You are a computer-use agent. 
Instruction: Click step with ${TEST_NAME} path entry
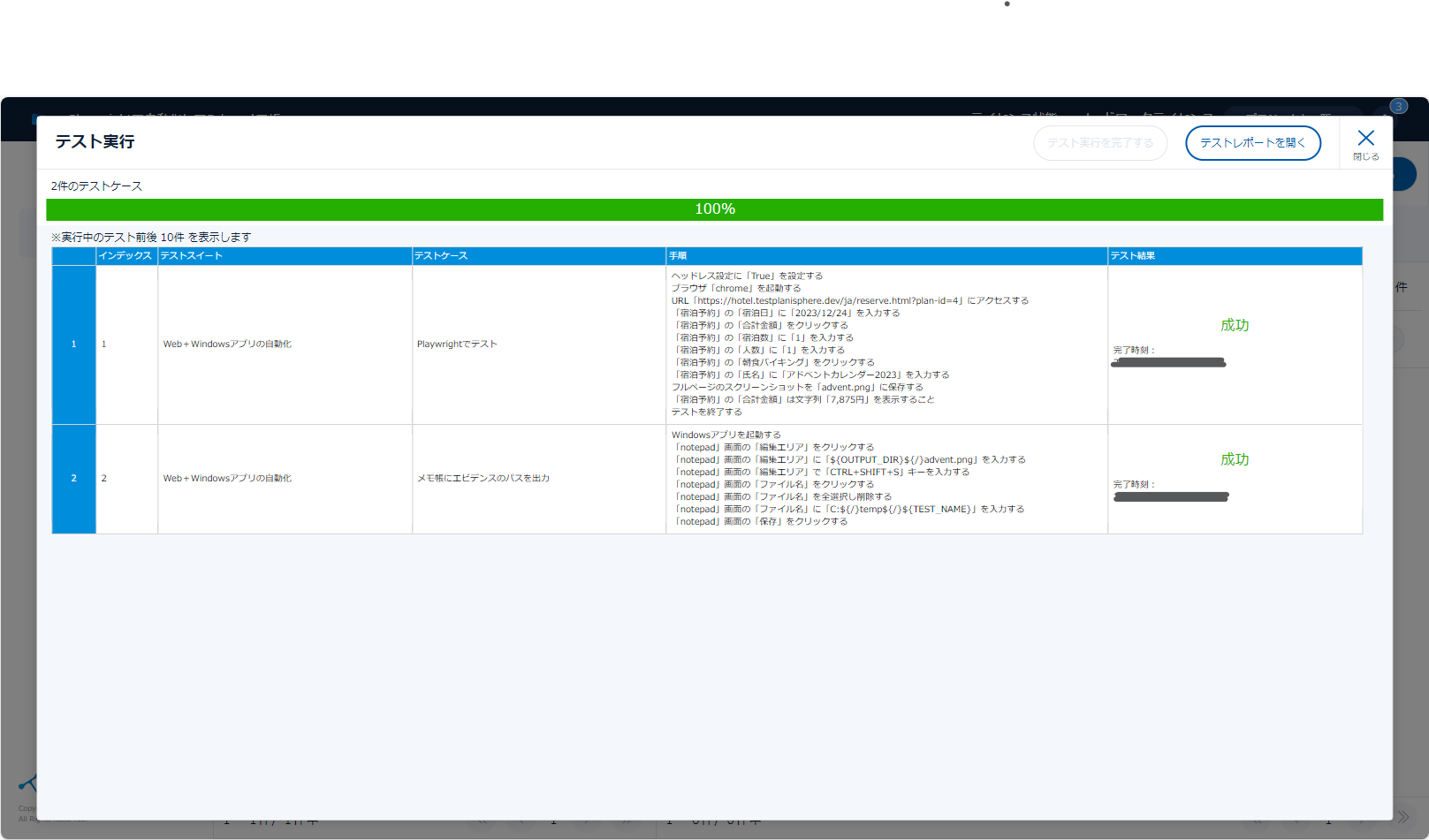pyautogui.click(x=848, y=509)
